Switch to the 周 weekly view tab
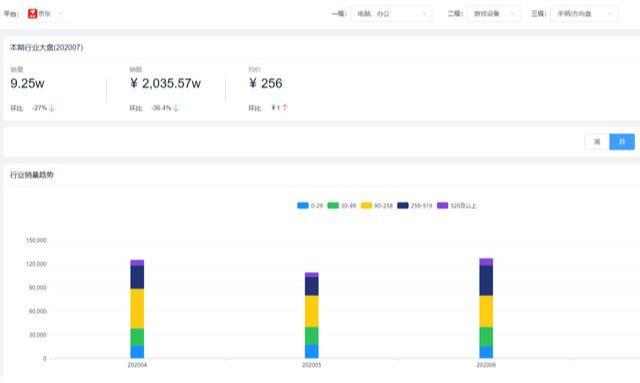640x383 pixels. [597, 142]
